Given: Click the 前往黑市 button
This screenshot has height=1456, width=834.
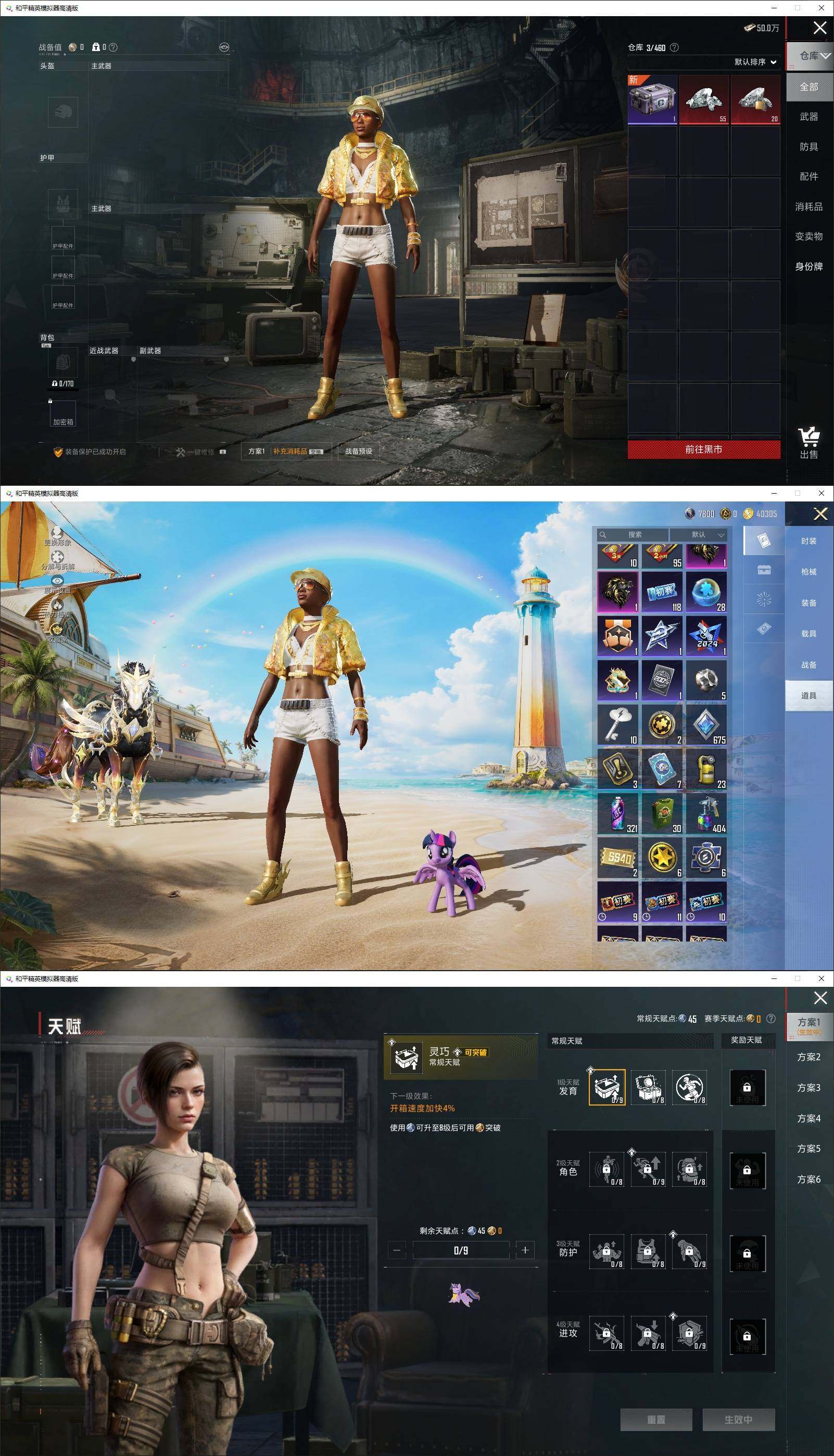Looking at the screenshot, I should [x=703, y=449].
